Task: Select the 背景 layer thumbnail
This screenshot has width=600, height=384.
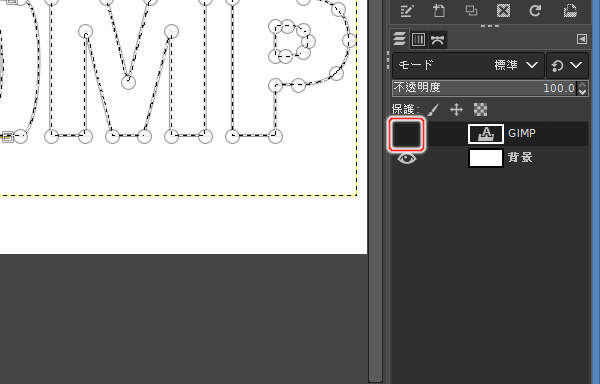Action: (x=486, y=158)
